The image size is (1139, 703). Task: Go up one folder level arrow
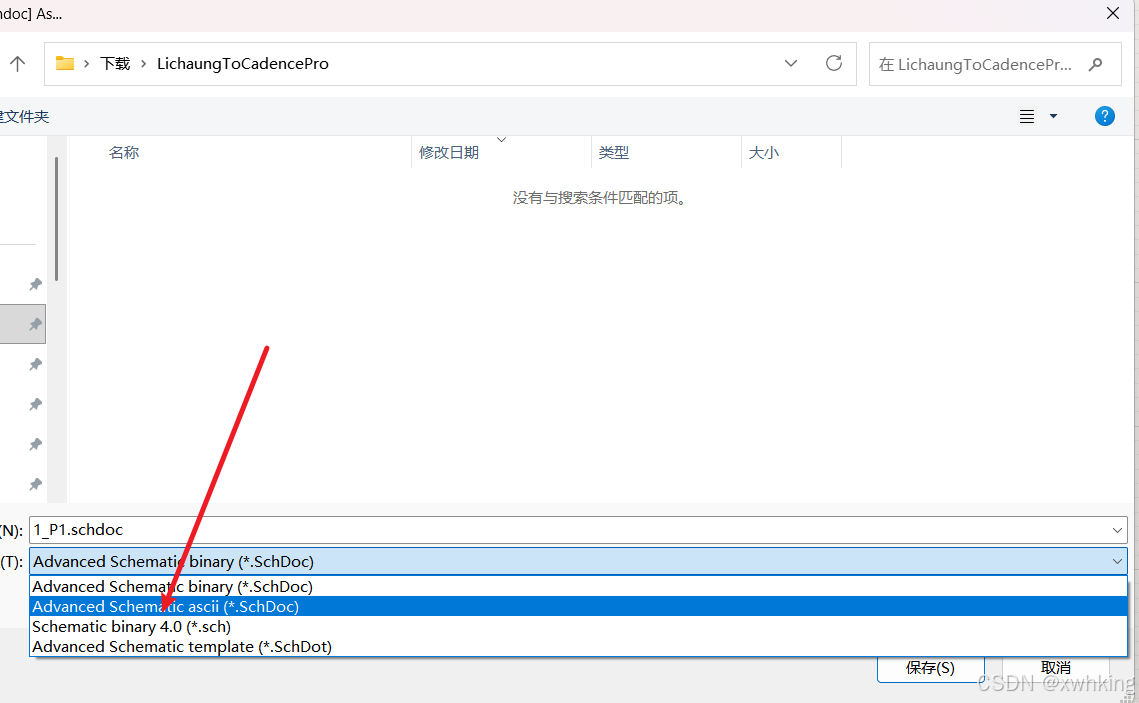click(17, 64)
